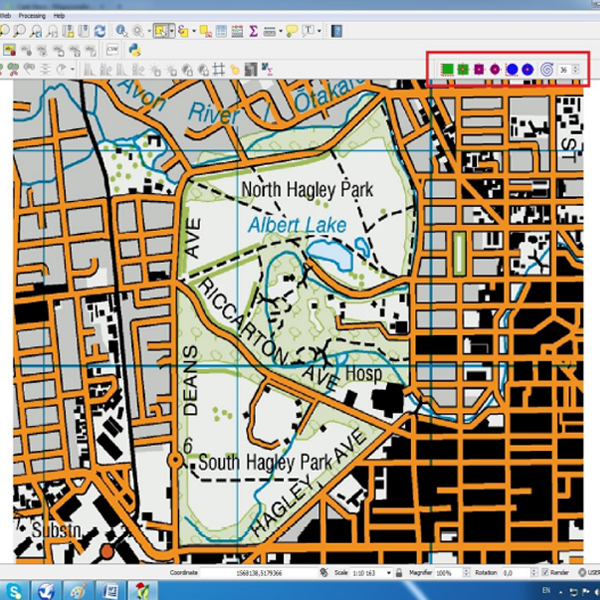Click the purple square with center tool
600x600 pixels.
(479, 69)
